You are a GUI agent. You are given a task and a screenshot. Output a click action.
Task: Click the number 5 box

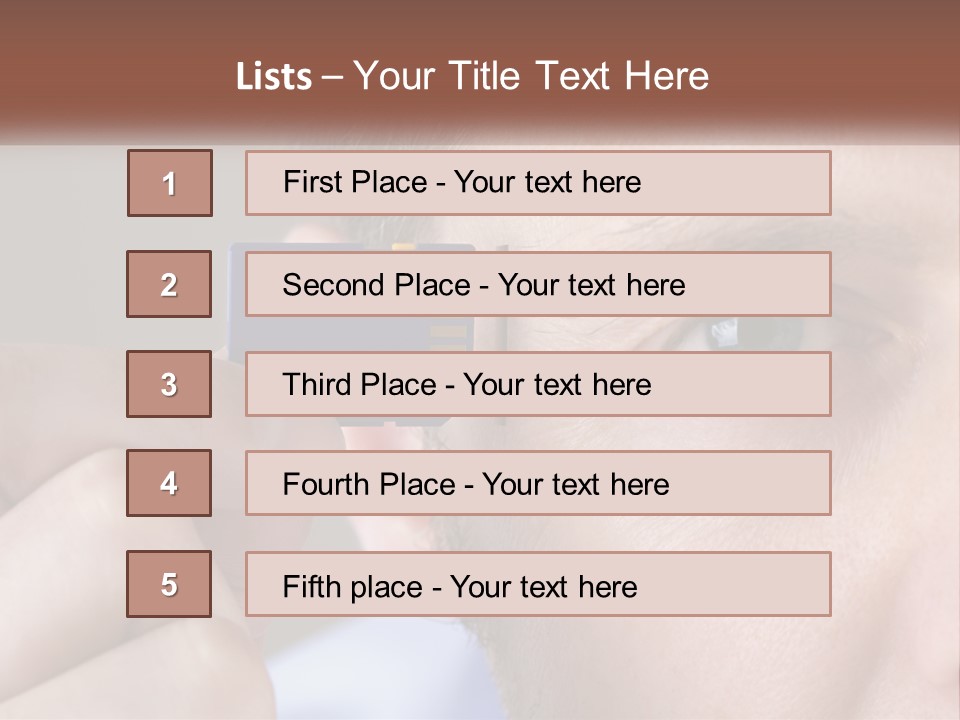coord(169,584)
